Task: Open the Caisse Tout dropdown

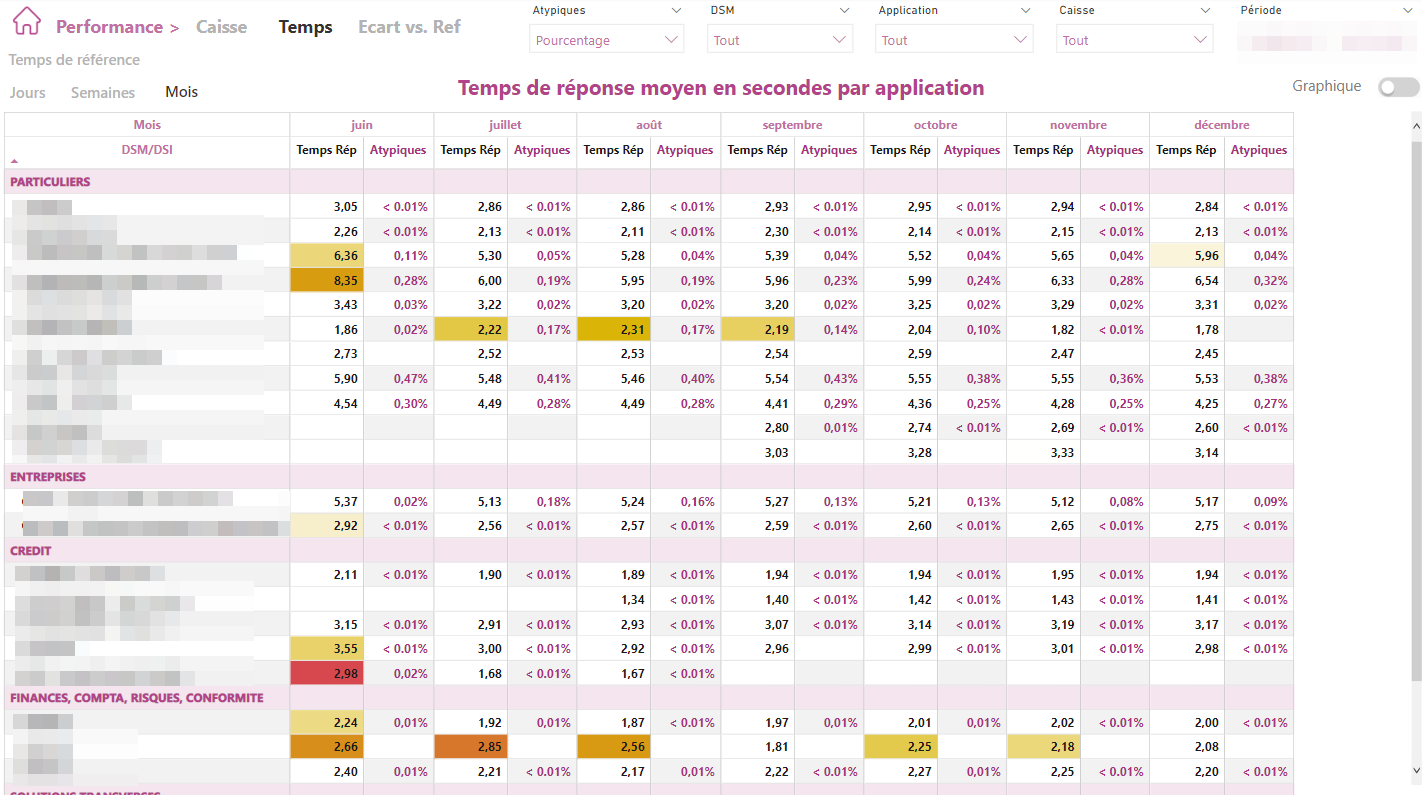Action: (1134, 40)
